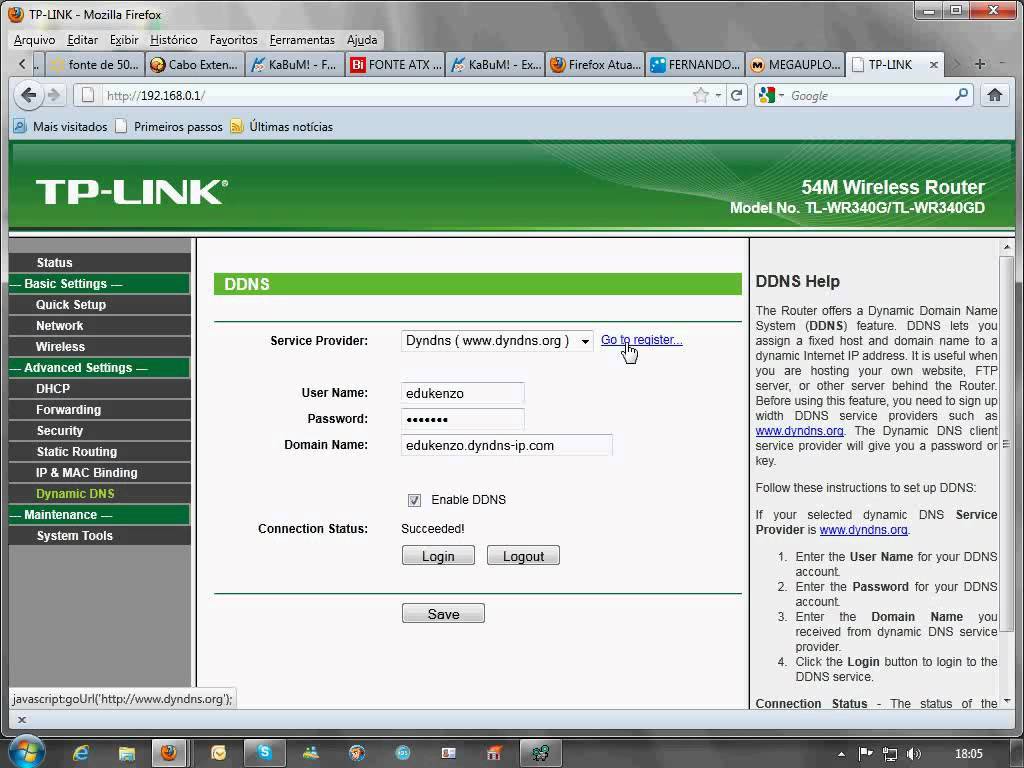Open the Firefox home page icon
This screenshot has height=768, width=1024.
pyautogui.click(x=995, y=95)
